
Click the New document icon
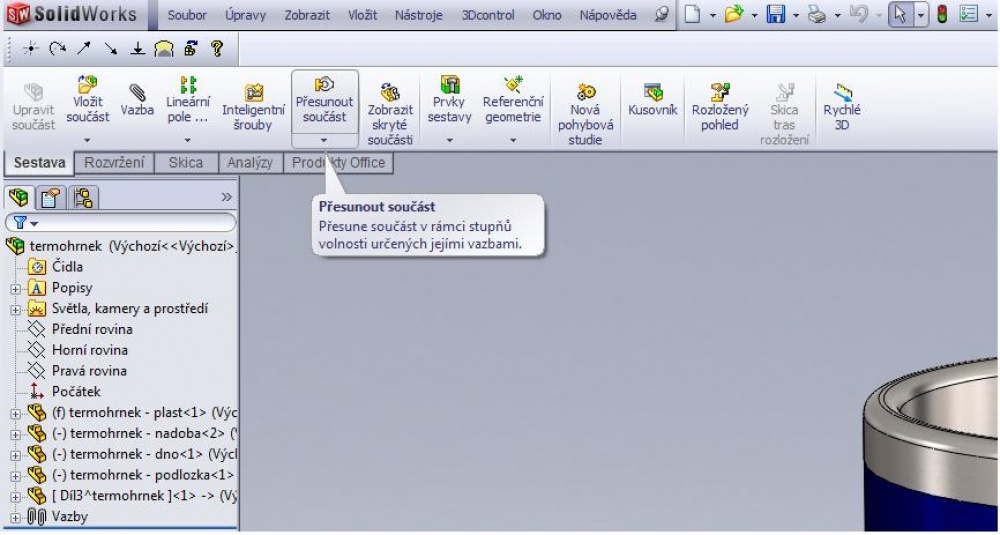[693, 14]
